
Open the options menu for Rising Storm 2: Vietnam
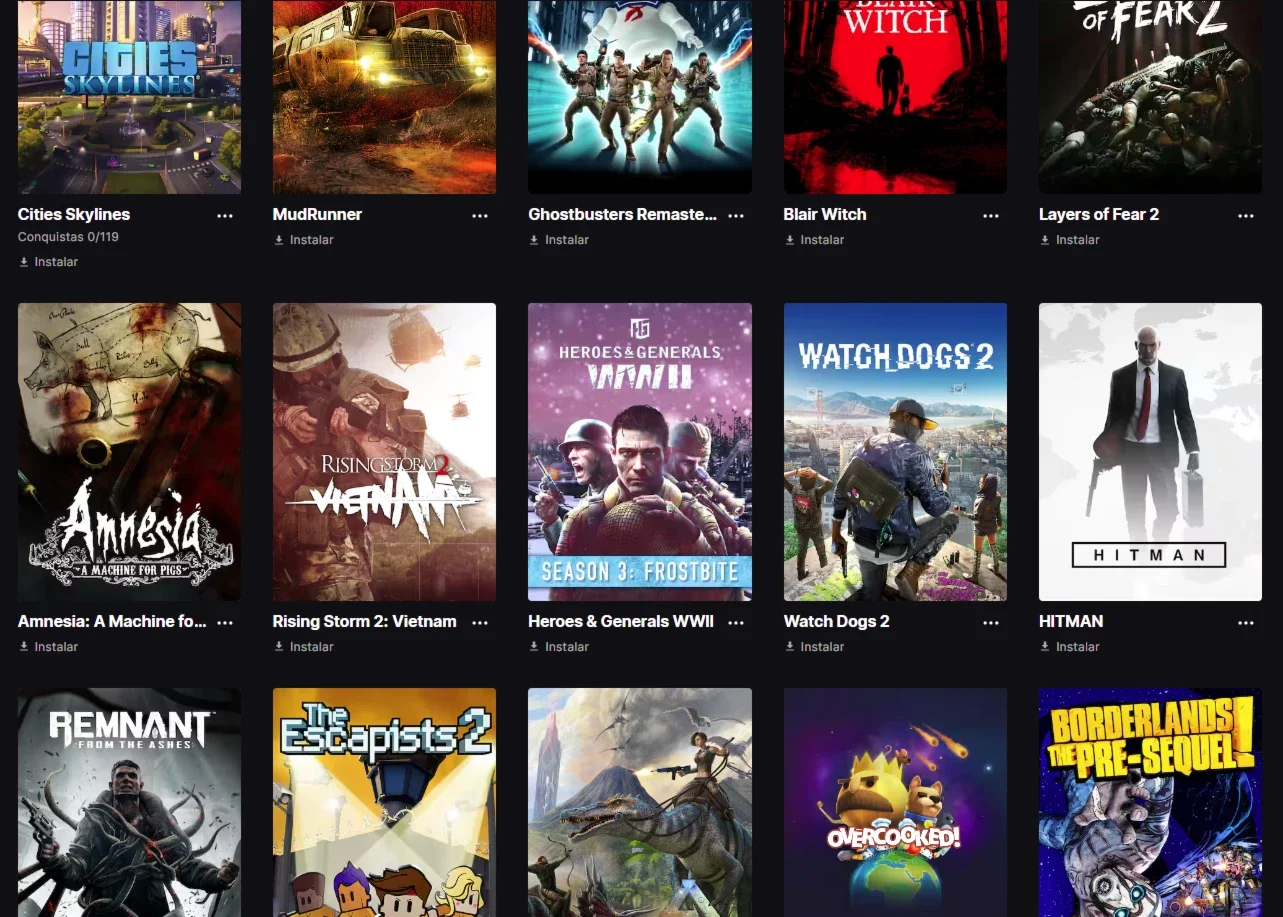pos(480,622)
